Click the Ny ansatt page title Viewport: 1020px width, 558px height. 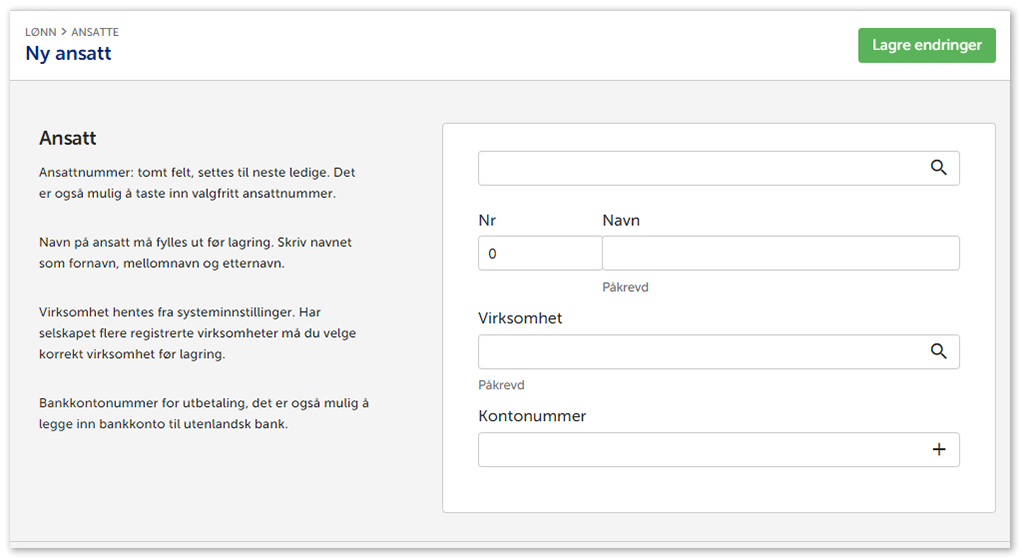(x=68, y=54)
